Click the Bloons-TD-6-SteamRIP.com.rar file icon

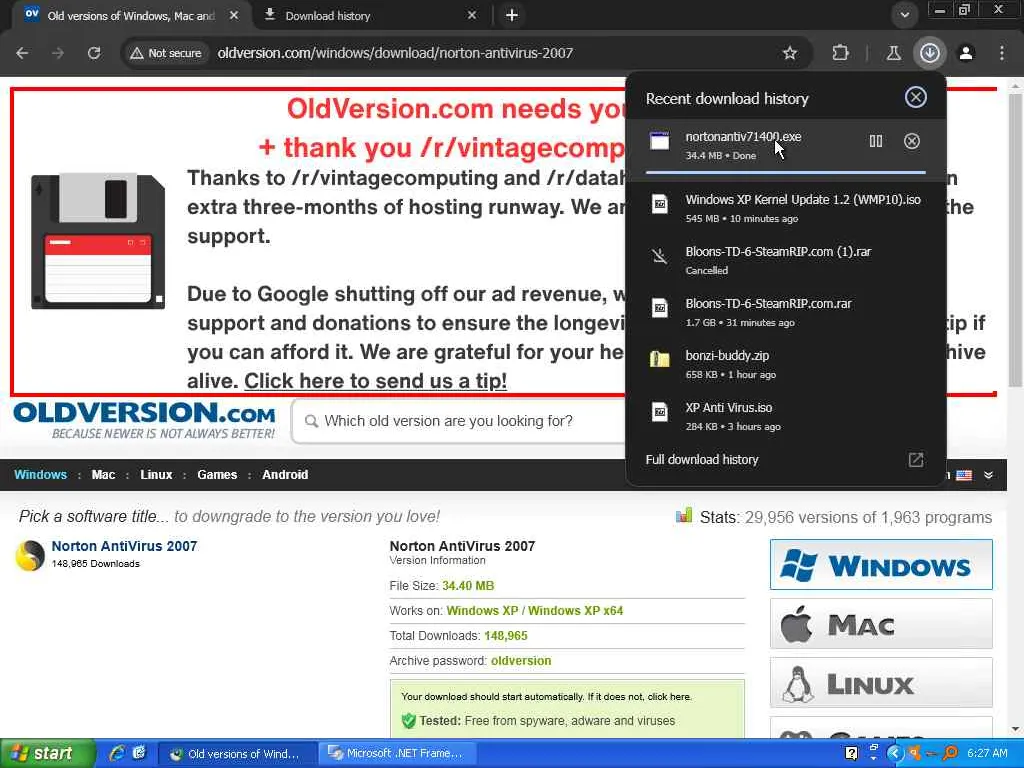(x=660, y=308)
